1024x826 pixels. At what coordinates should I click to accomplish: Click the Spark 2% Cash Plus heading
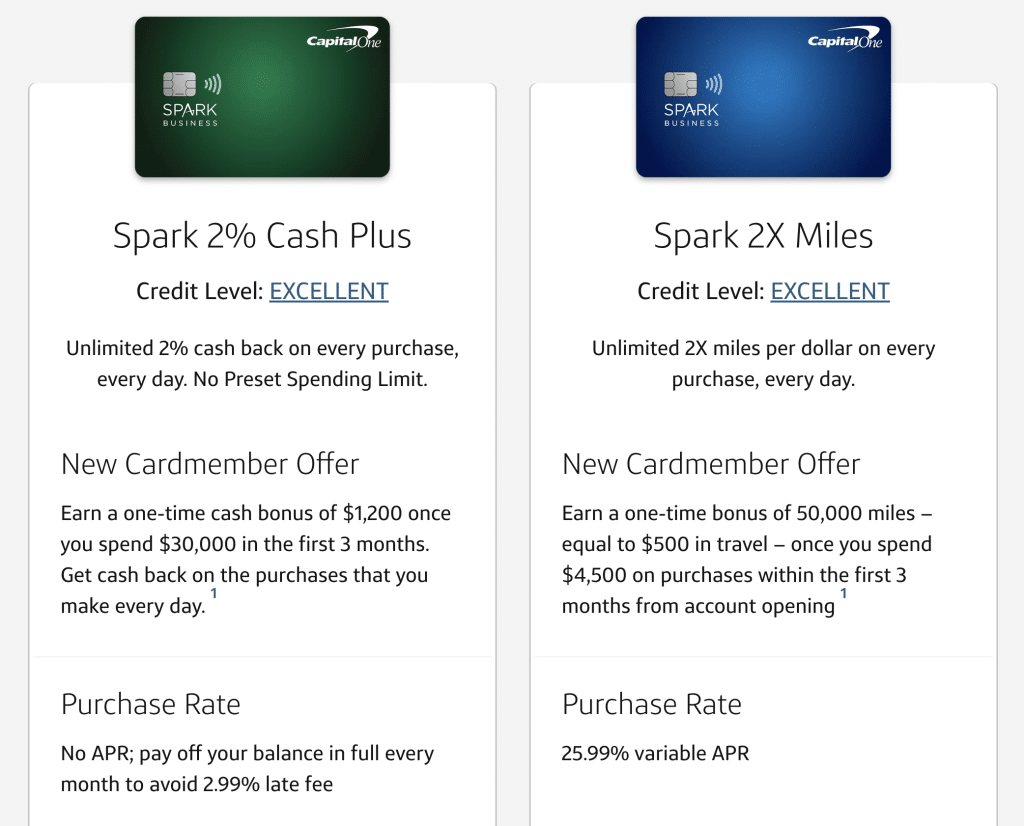pyautogui.click(x=262, y=236)
